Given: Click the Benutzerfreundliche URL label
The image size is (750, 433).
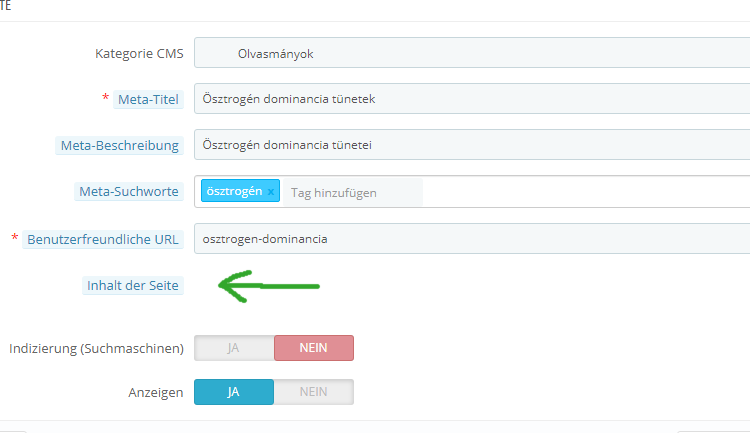Looking at the screenshot, I should tap(104, 239).
